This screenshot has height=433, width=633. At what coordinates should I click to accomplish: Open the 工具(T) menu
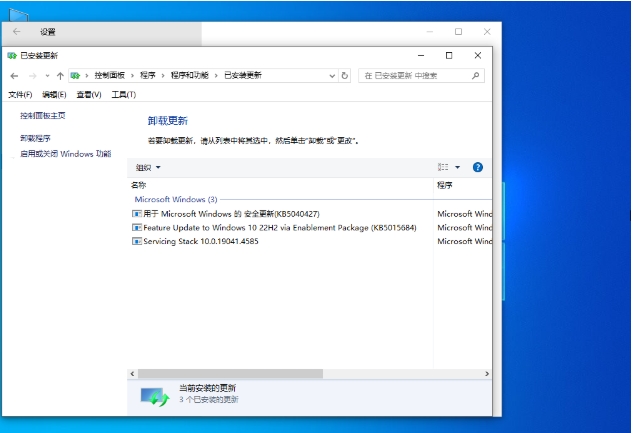click(123, 94)
